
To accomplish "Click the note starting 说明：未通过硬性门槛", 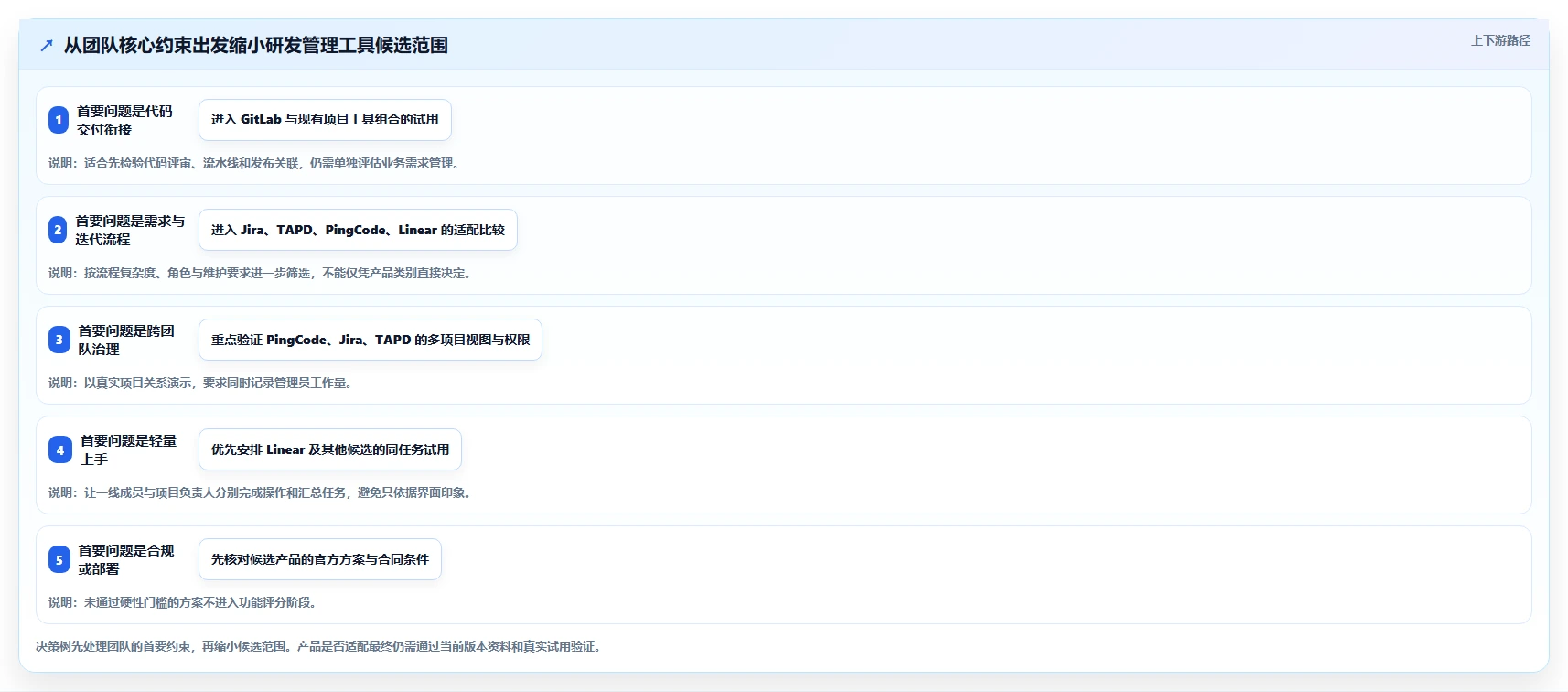I will pyautogui.click(x=185, y=602).
